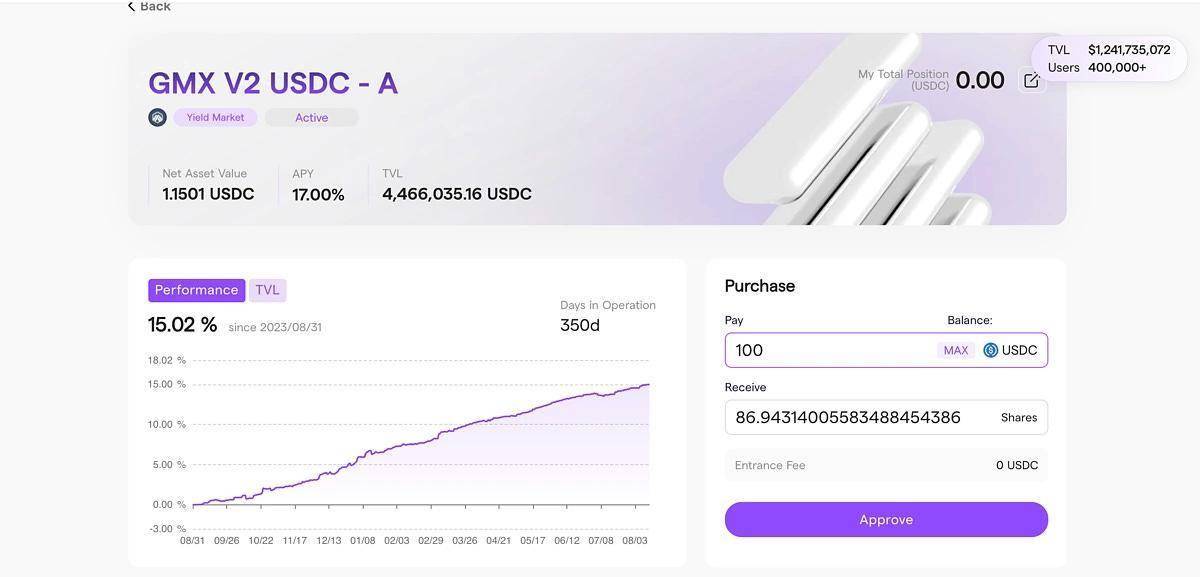
Task: Click the 08/03 marker on the chart axis
Action: click(635, 538)
